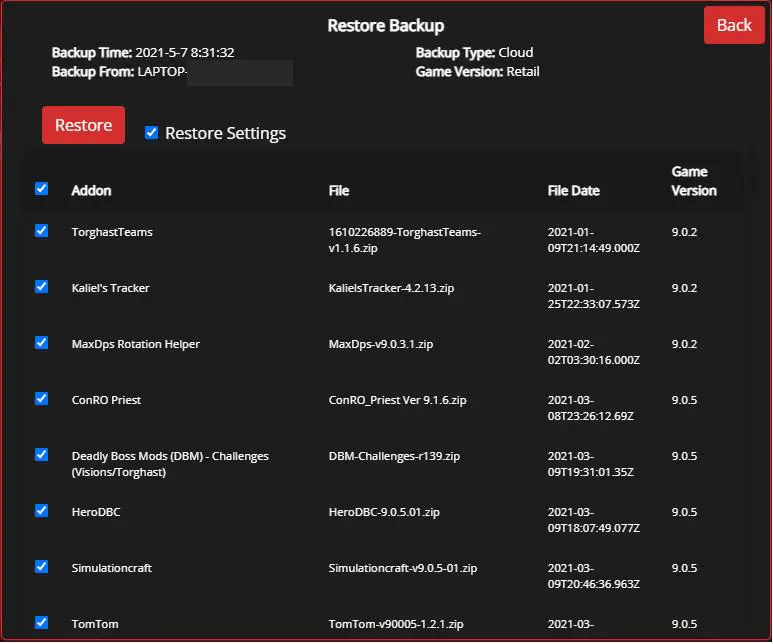This screenshot has width=773, height=644.
Task: Click the Game Version value Retail
Action: (523, 72)
